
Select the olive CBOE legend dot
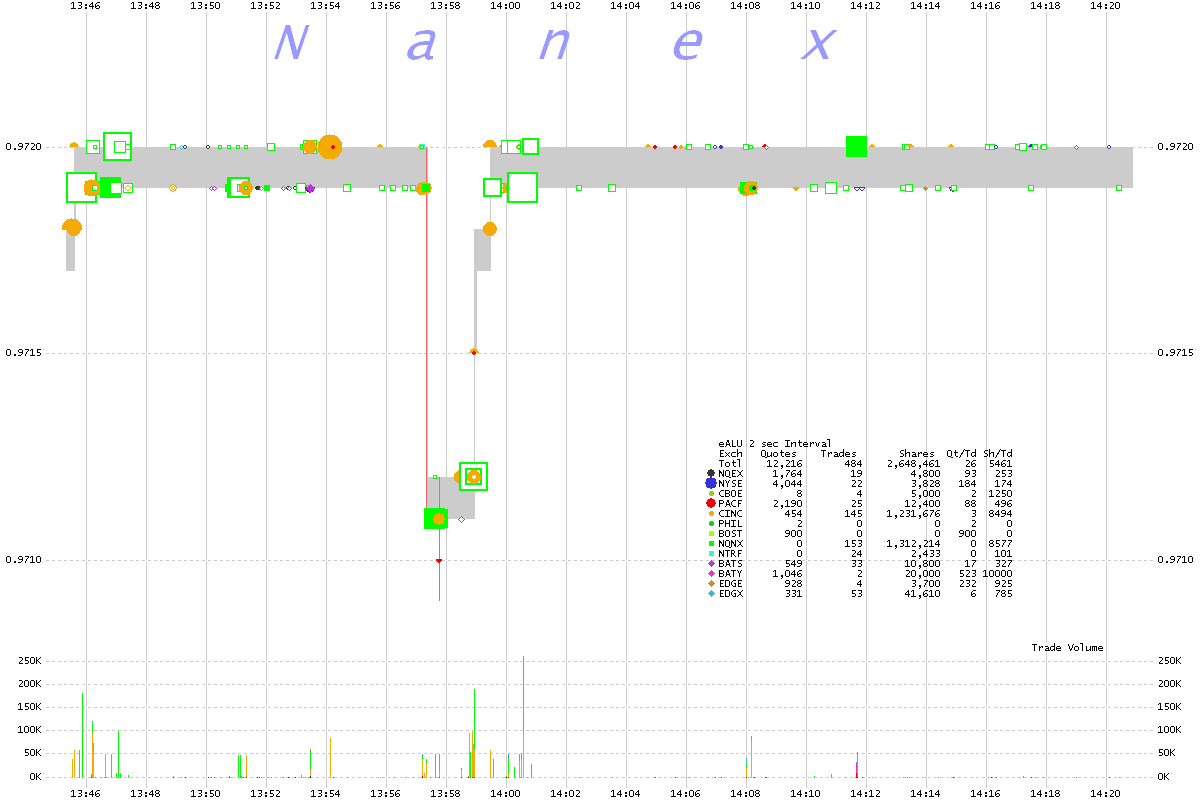pyautogui.click(x=710, y=493)
